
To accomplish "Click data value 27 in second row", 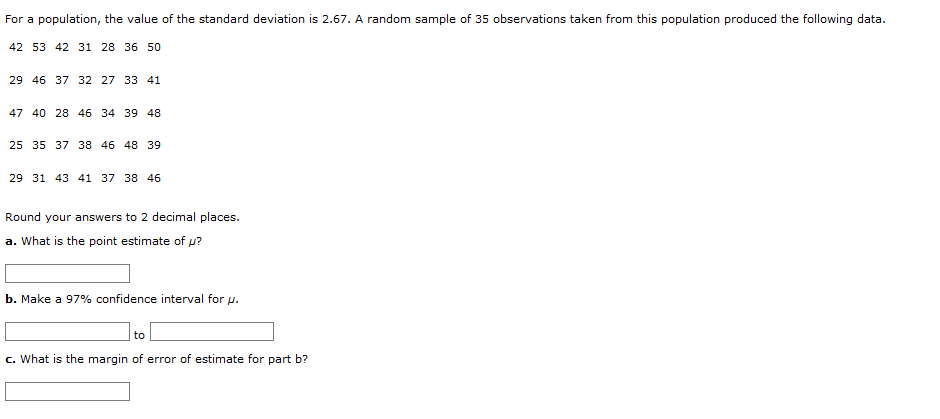I will [x=108, y=80].
